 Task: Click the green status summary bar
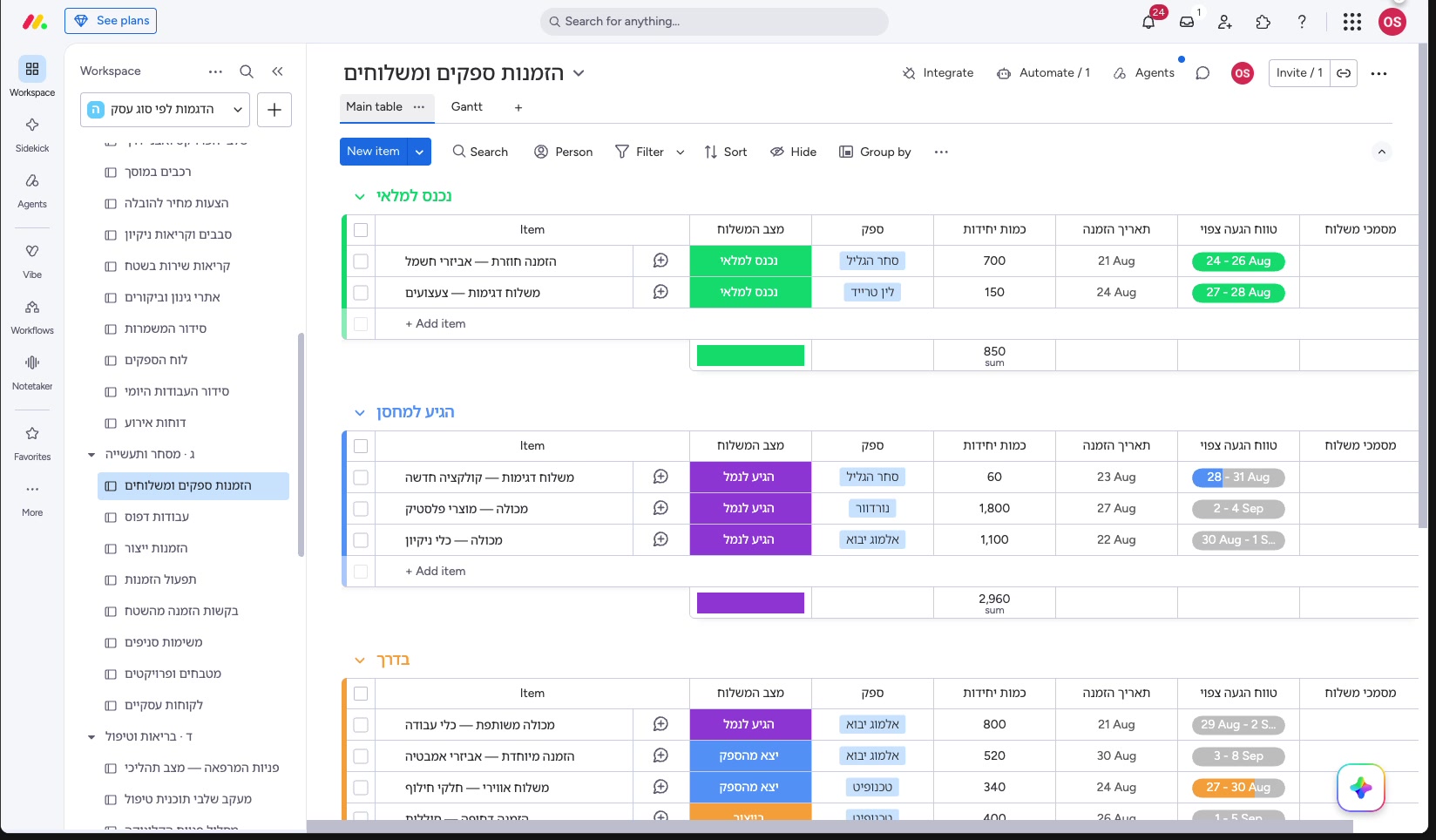750,356
